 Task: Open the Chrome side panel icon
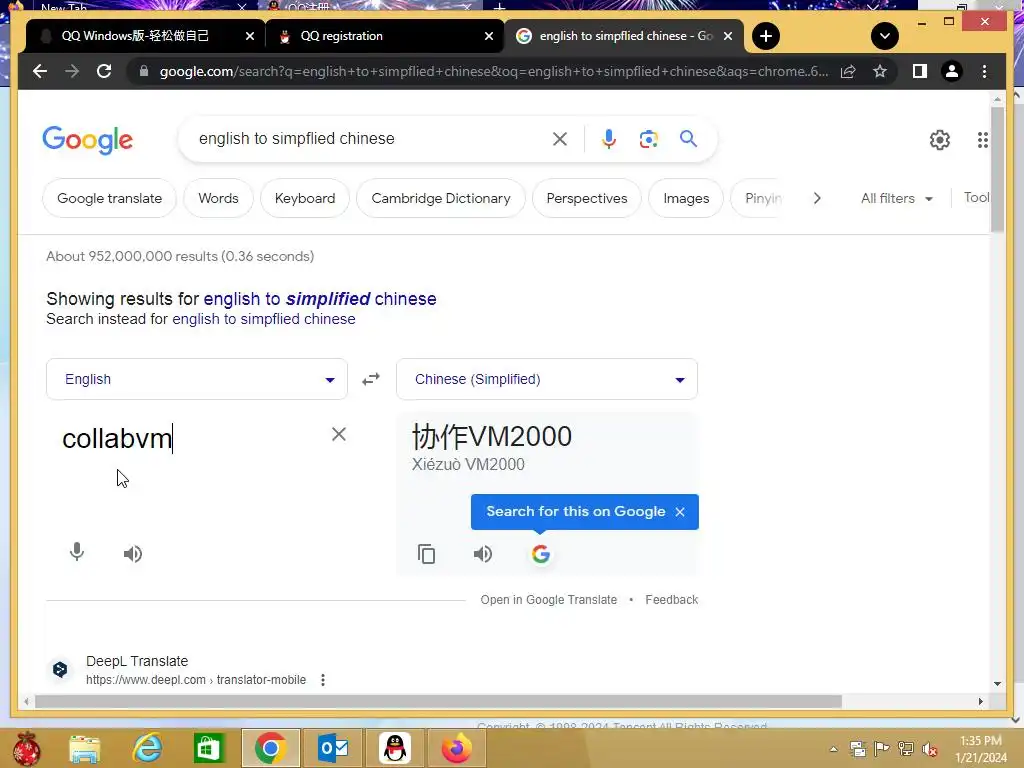pyautogui.click(x=920, y=71)
